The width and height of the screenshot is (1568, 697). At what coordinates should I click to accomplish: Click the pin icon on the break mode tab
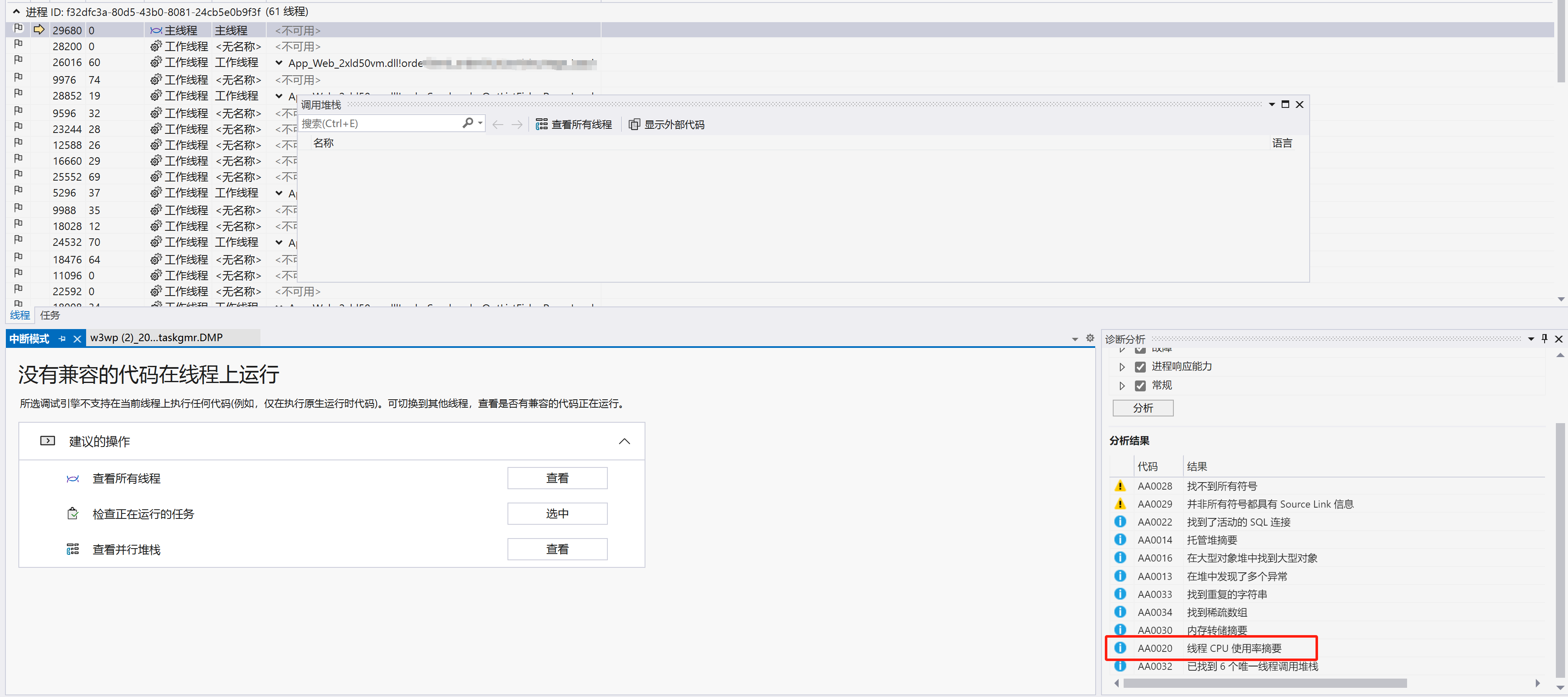62,338
